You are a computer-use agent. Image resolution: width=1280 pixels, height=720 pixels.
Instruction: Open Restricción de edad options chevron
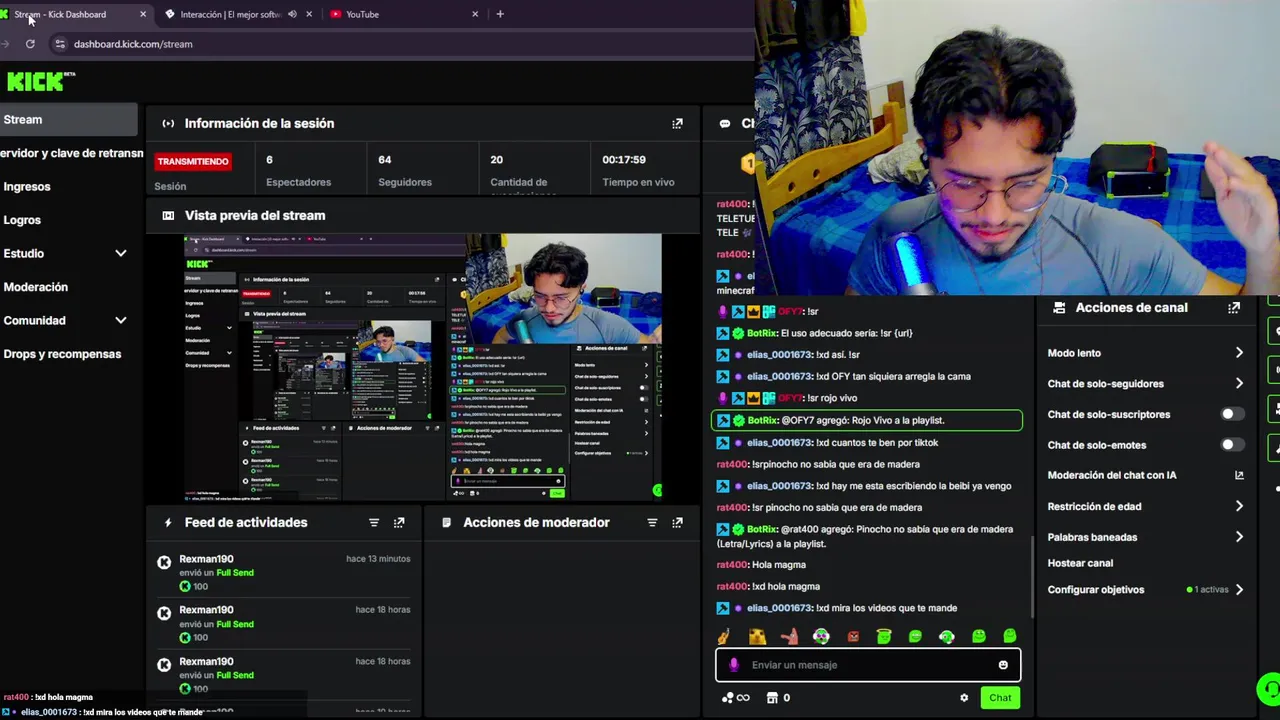1239,507
